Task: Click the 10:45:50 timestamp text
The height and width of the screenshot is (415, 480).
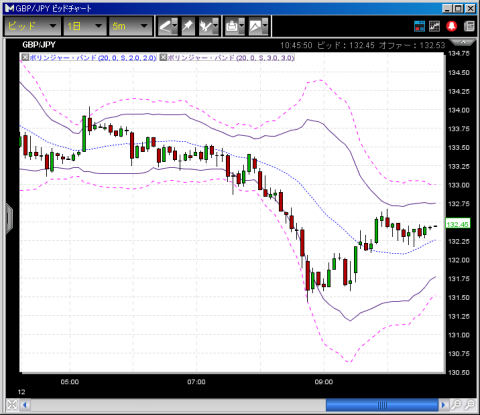Action: tap(296, 45)
